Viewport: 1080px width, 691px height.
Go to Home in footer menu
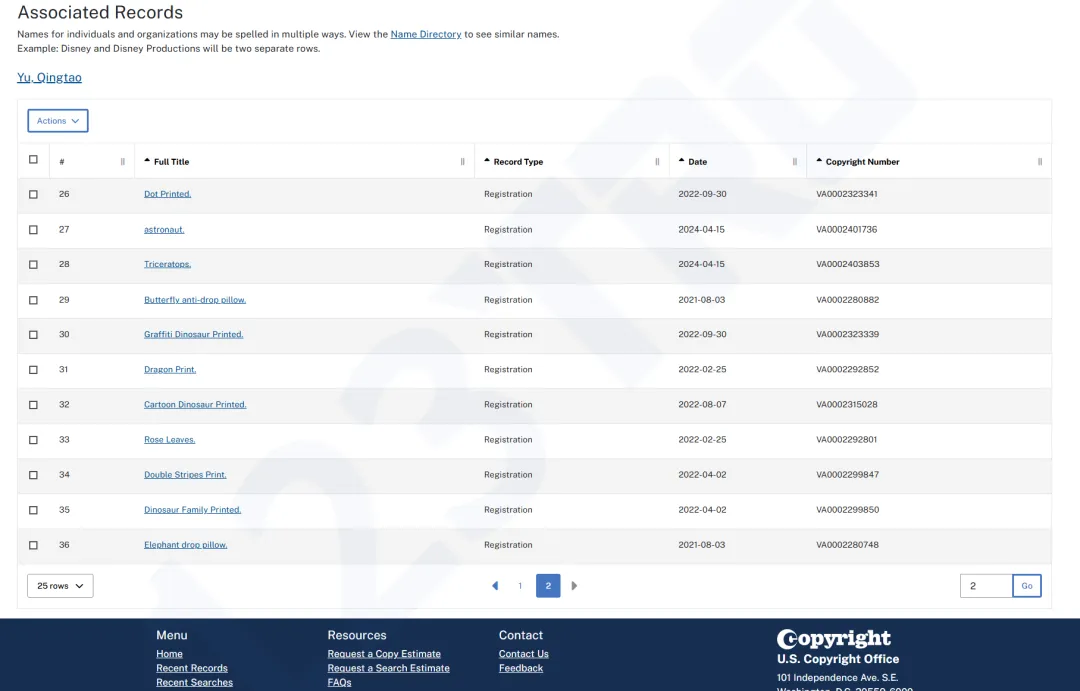pos(169,654)
